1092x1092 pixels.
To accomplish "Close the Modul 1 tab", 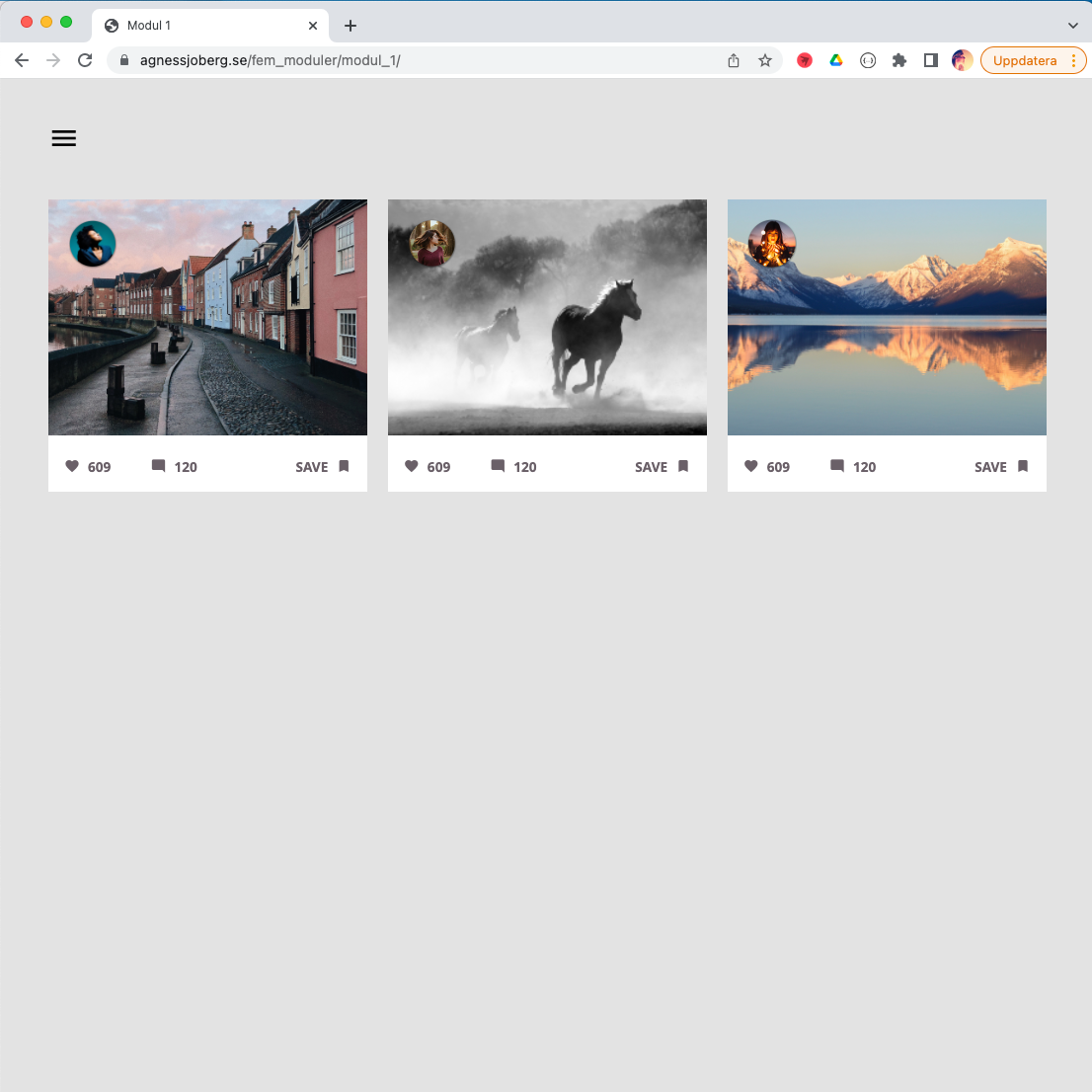I will tap(313, 26).
